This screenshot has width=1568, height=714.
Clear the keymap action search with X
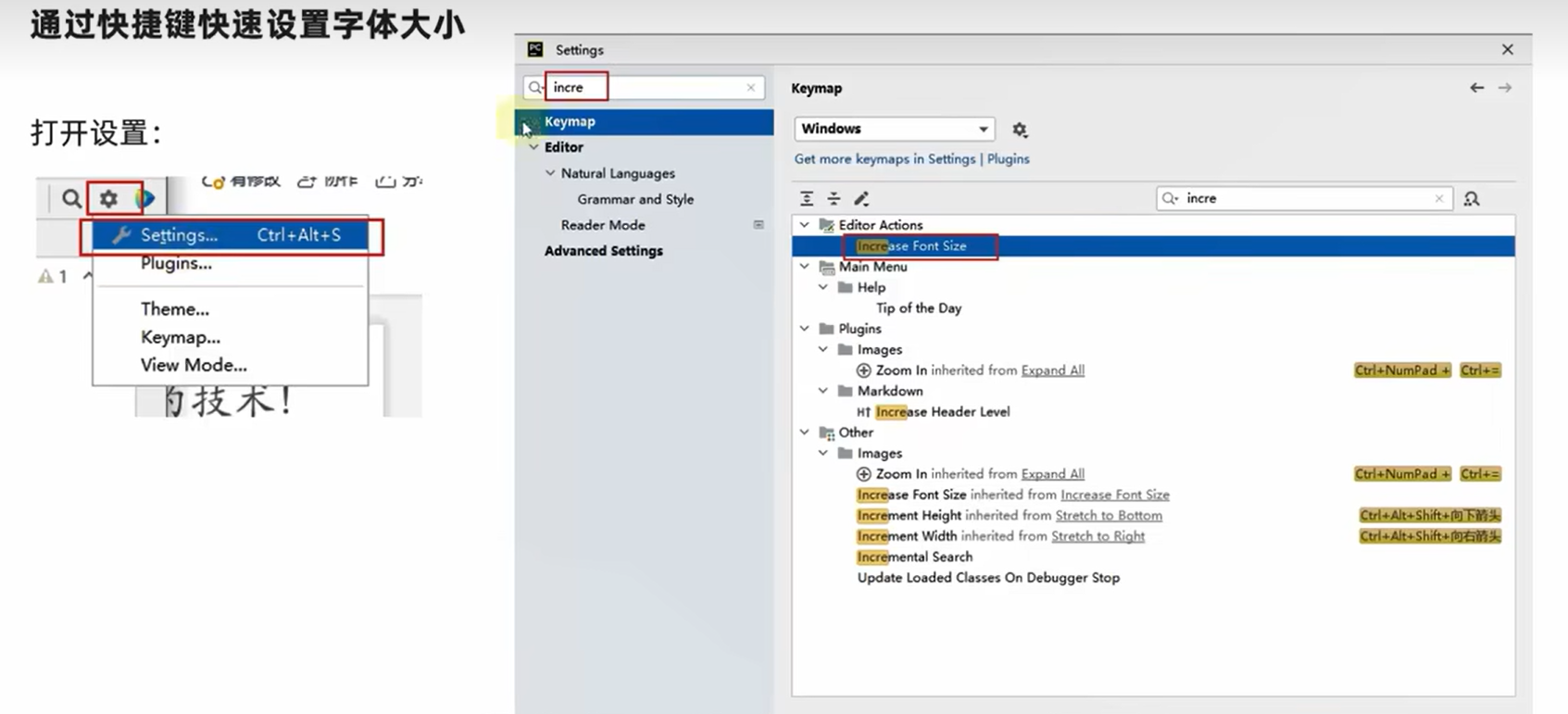pyautogui.click(x=1438, y=198)
